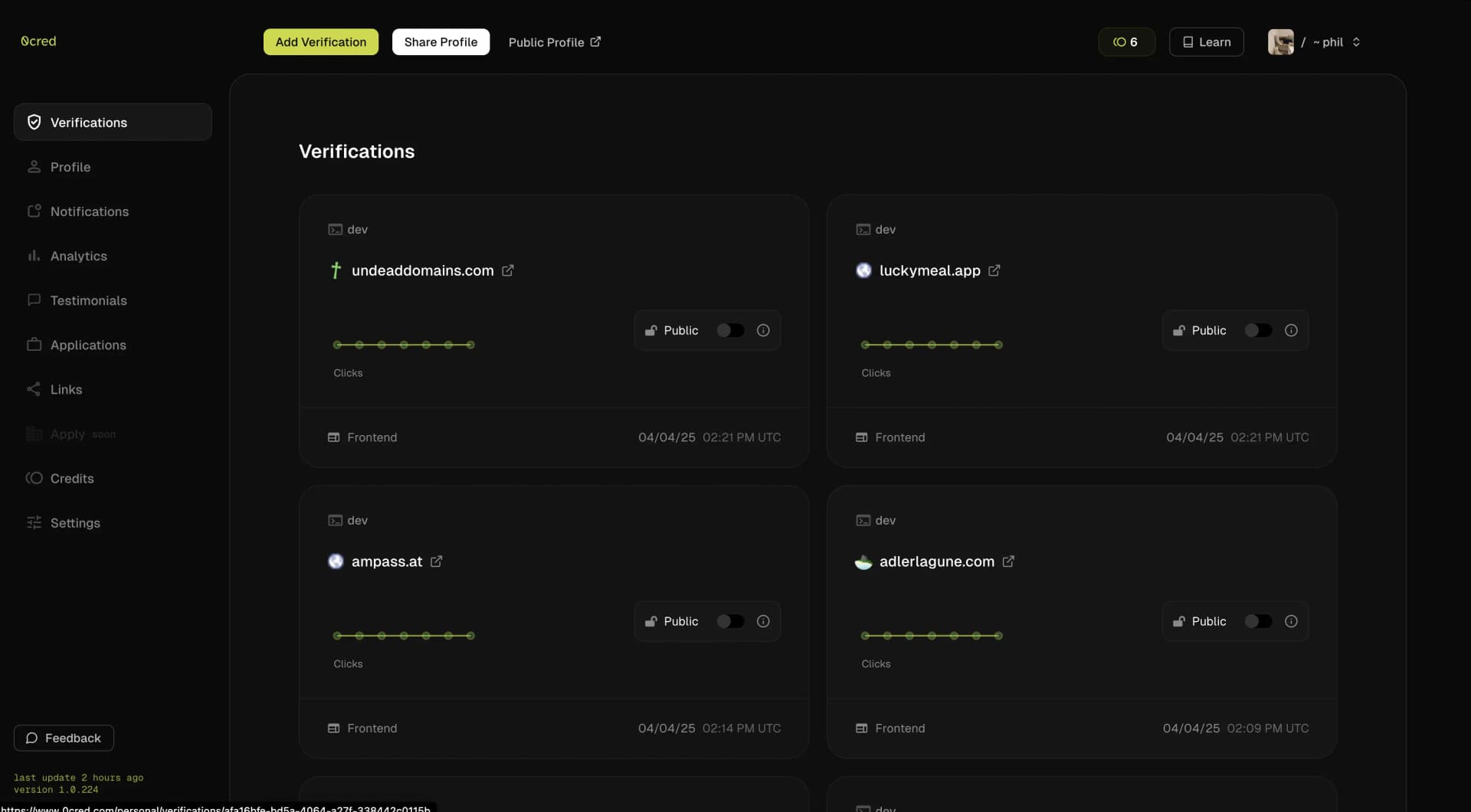Click the info icon beside luckymeal.app Public toggle
1471x812 pixels.
(1291, 329)
